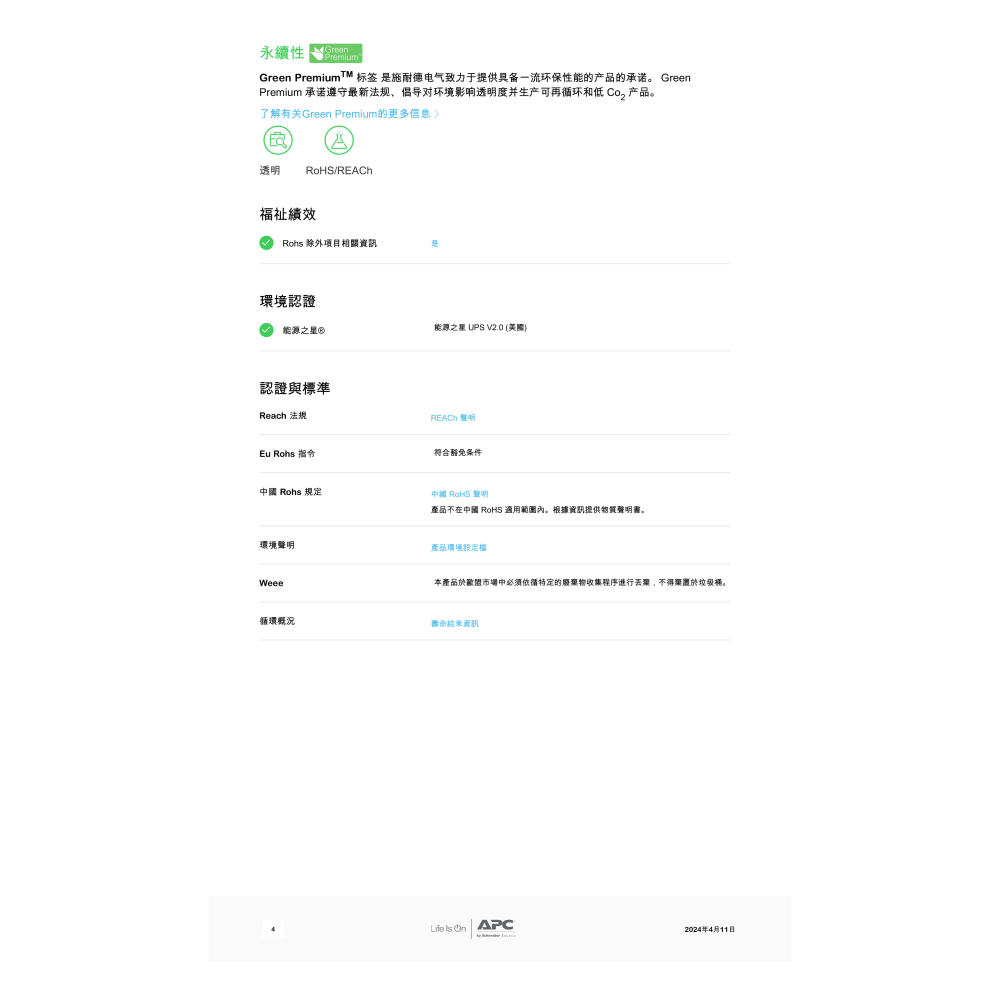Select the Life Is On brand mark
1000x1000 pixels.
coord(446,928)
